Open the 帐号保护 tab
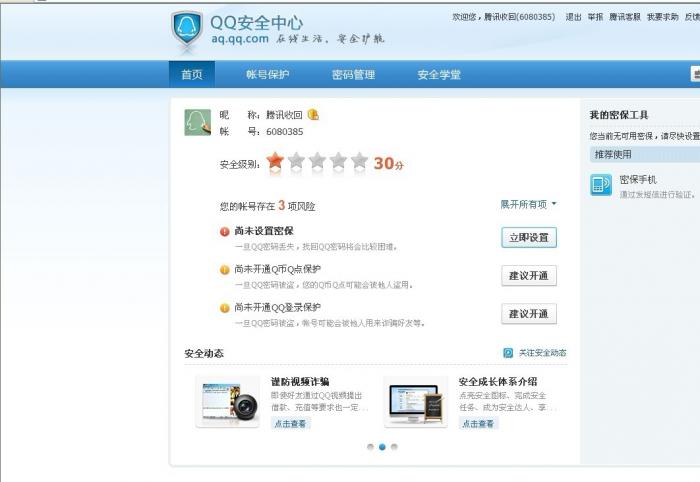The image size is (700, 482). coord(267,75)
